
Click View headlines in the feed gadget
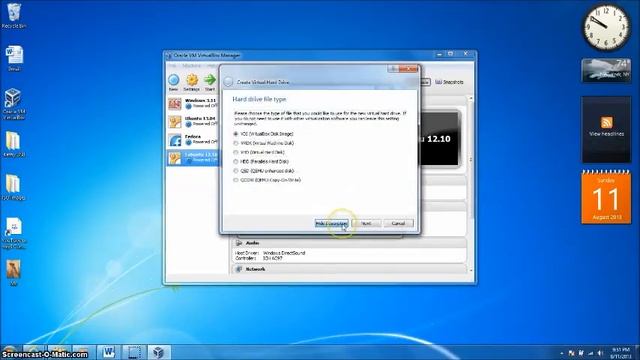(606, 134)
